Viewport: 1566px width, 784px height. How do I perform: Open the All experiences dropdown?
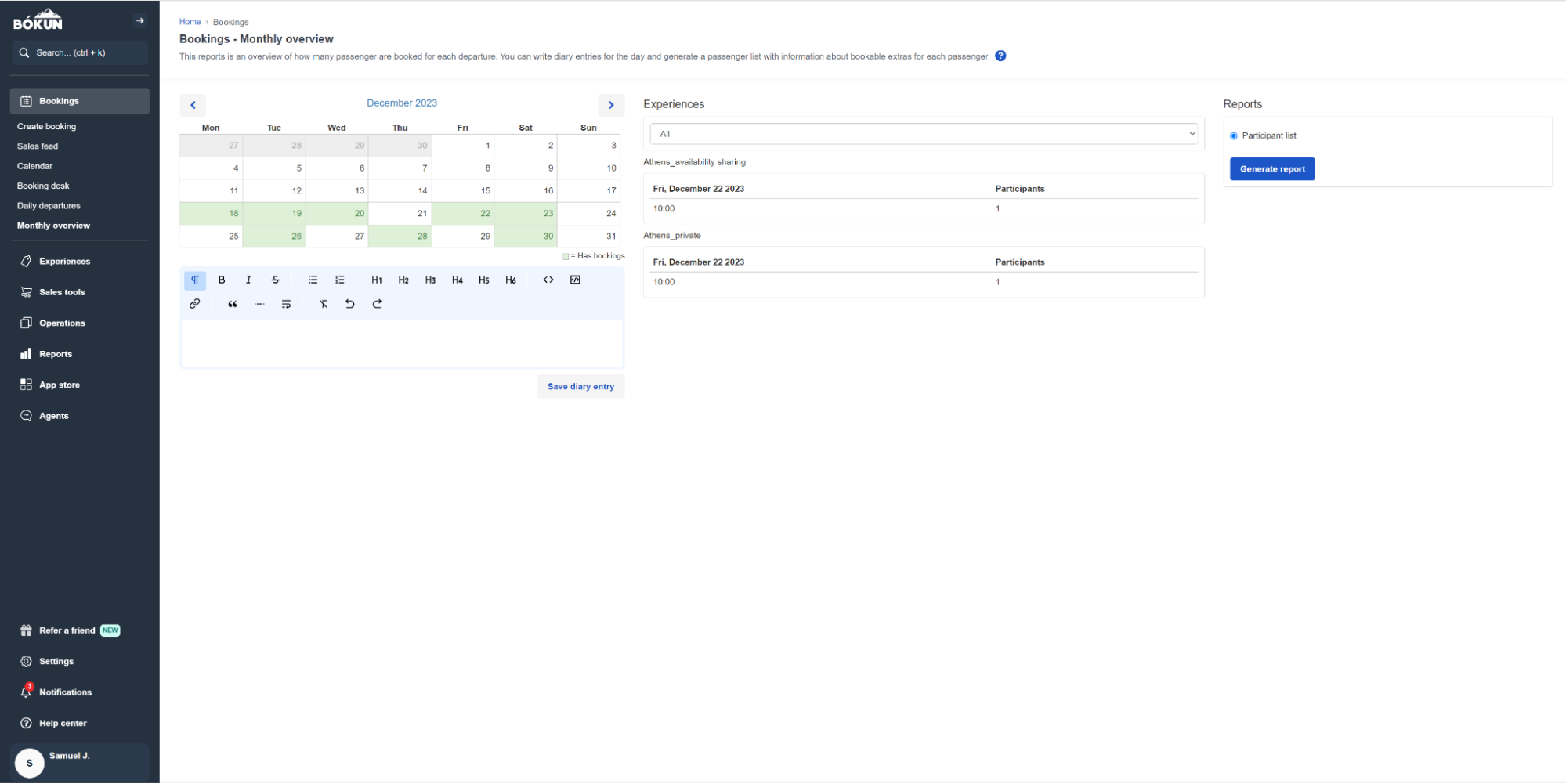pos(923,134)
